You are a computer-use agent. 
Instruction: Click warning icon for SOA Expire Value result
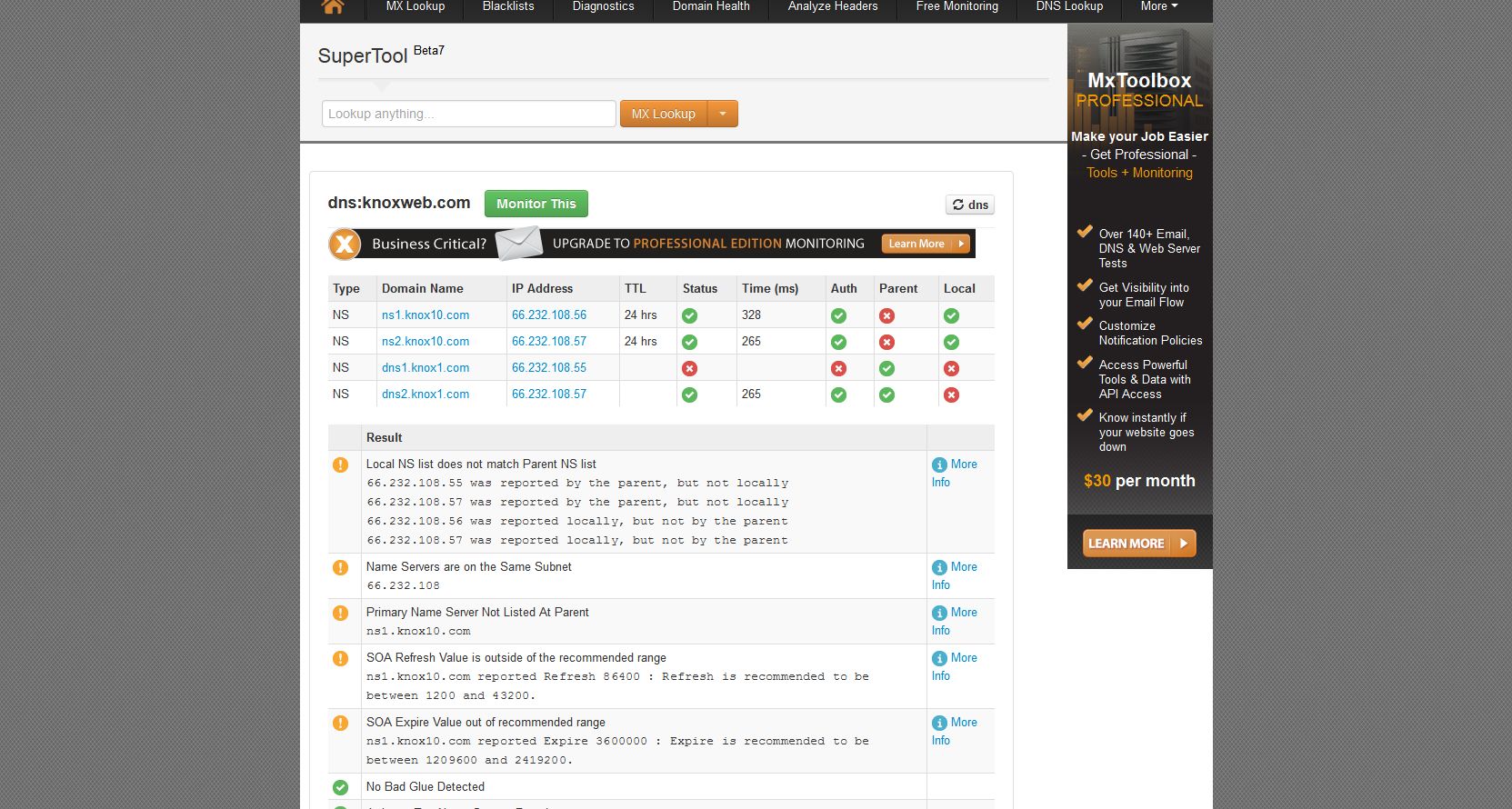pyautogui.click(x=340, y=723)
